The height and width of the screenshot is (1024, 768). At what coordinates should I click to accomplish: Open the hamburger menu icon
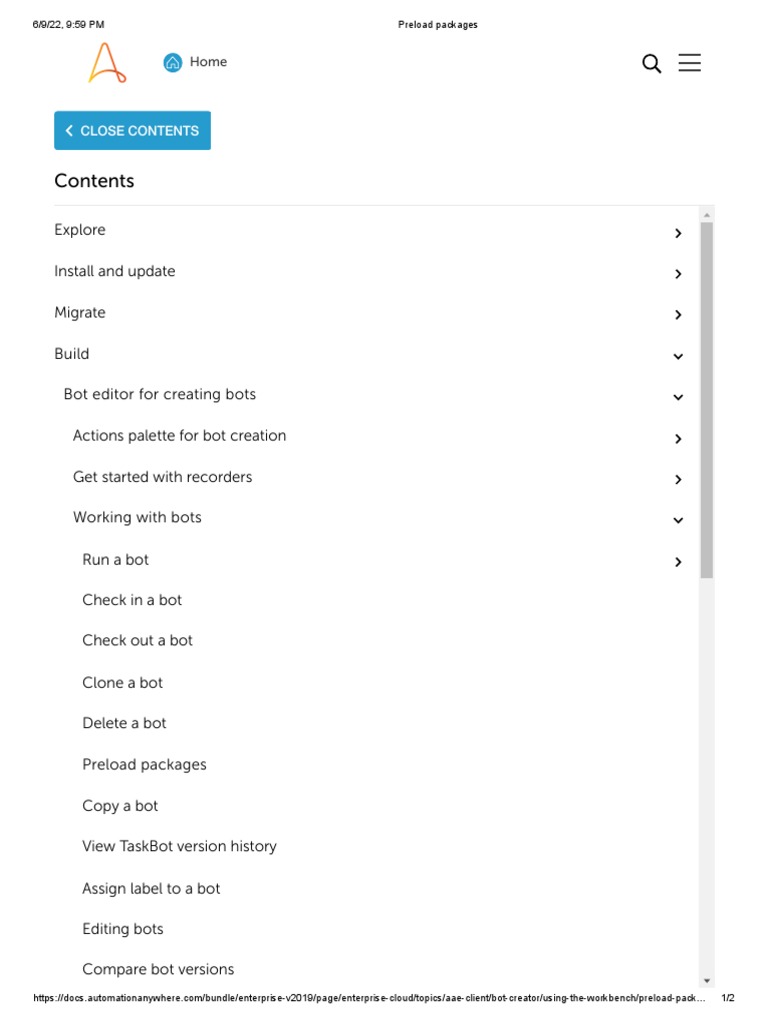689,63
